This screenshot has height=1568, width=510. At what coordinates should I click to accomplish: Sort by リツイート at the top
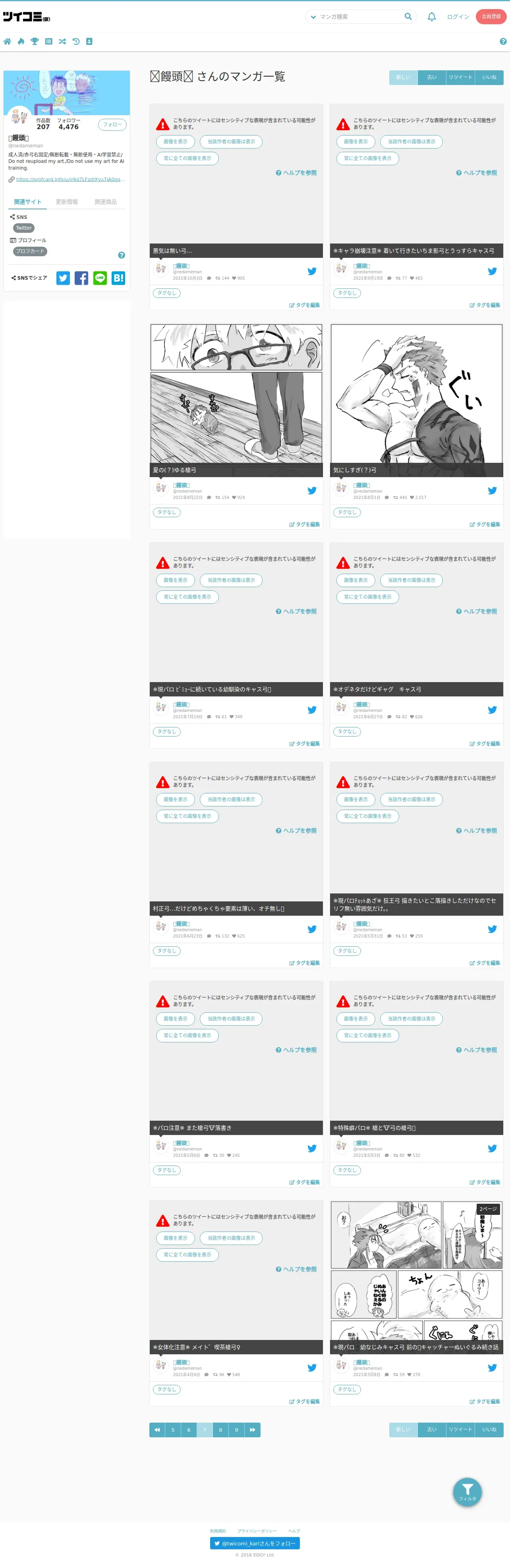(461, 77)
